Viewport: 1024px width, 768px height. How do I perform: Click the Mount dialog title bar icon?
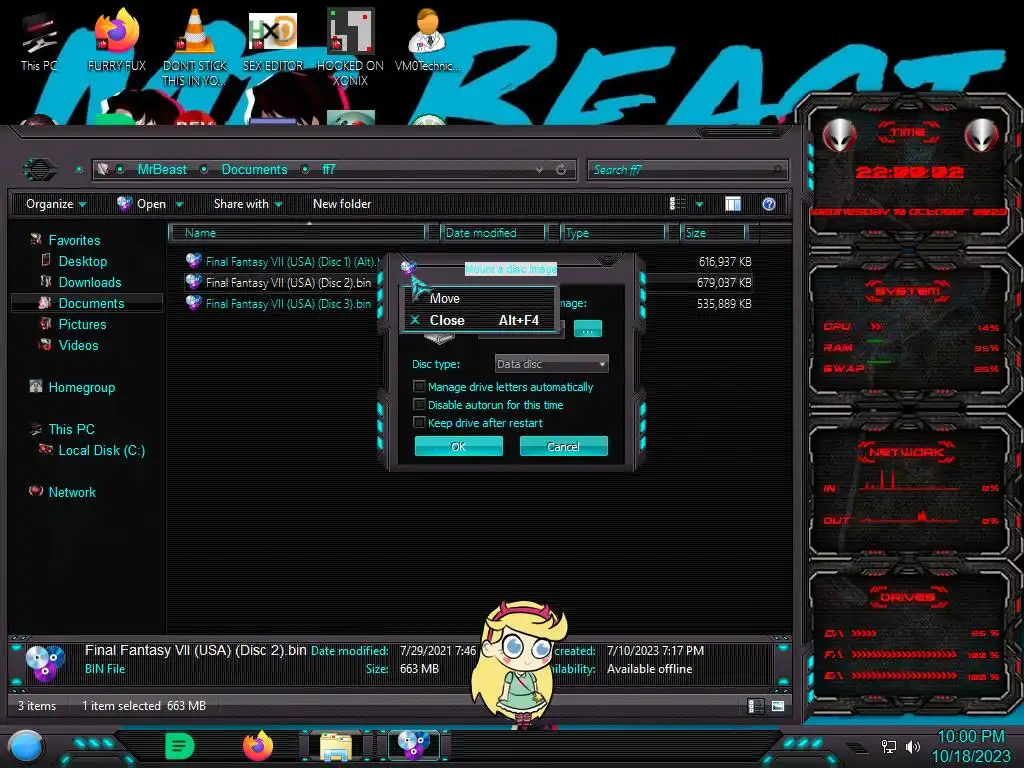click(x=408, y=267)
